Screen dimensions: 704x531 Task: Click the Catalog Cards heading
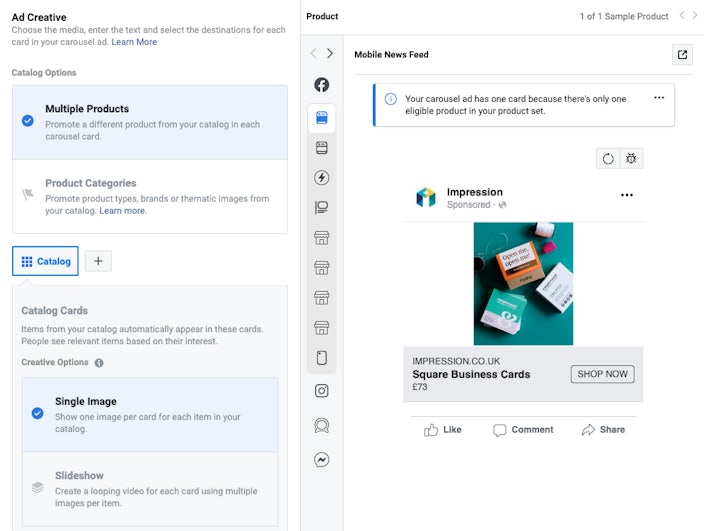point(54,311)
